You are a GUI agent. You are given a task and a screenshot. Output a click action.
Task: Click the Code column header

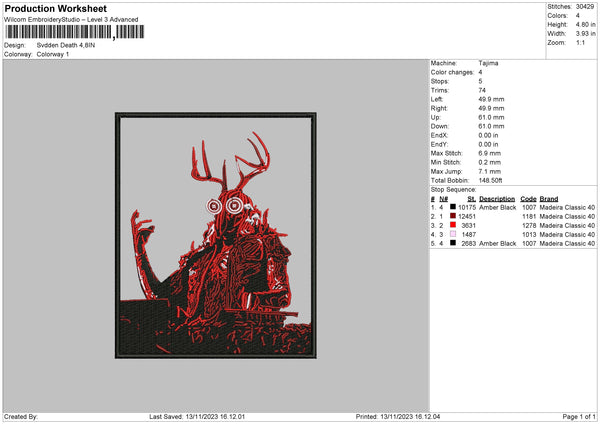tap(528, 198)
